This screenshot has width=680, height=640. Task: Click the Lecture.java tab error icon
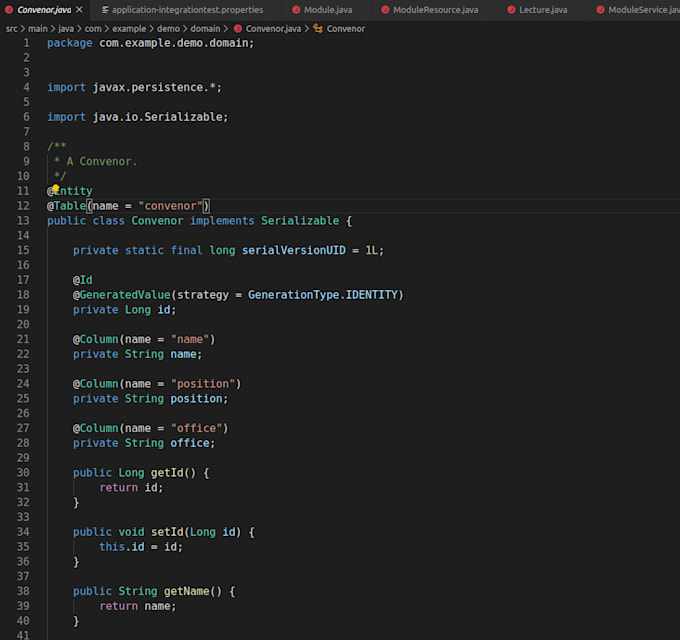(512, 10)
